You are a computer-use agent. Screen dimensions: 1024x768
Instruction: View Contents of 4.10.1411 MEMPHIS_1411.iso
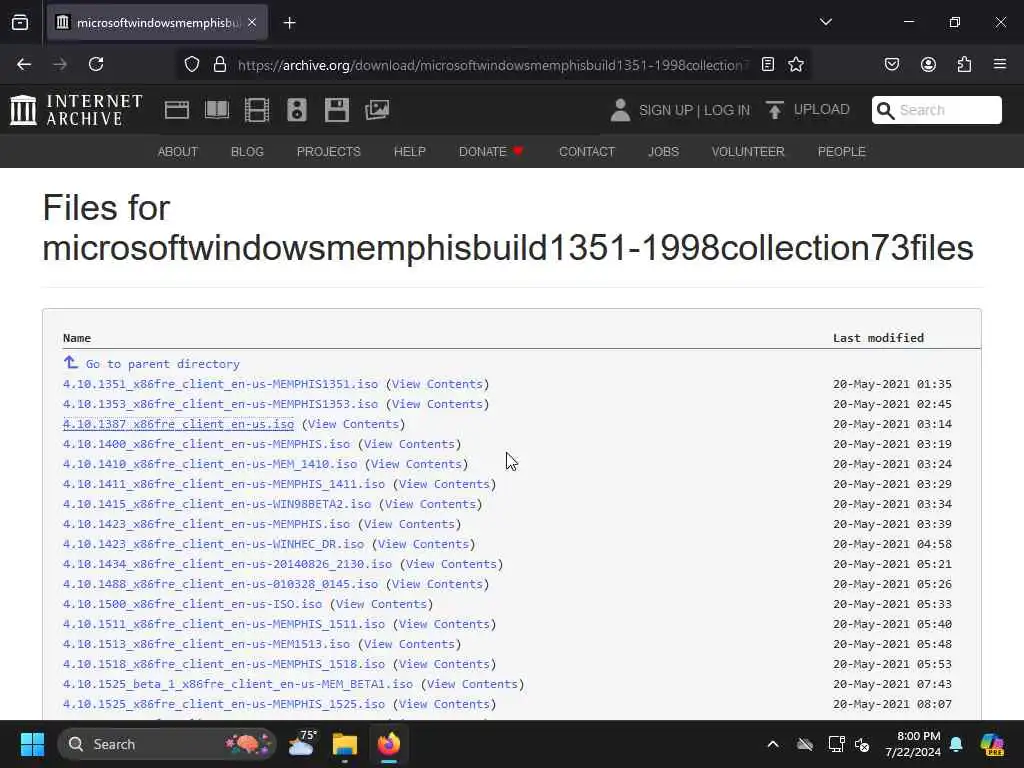pyautogui.click(x=444, y=484)
